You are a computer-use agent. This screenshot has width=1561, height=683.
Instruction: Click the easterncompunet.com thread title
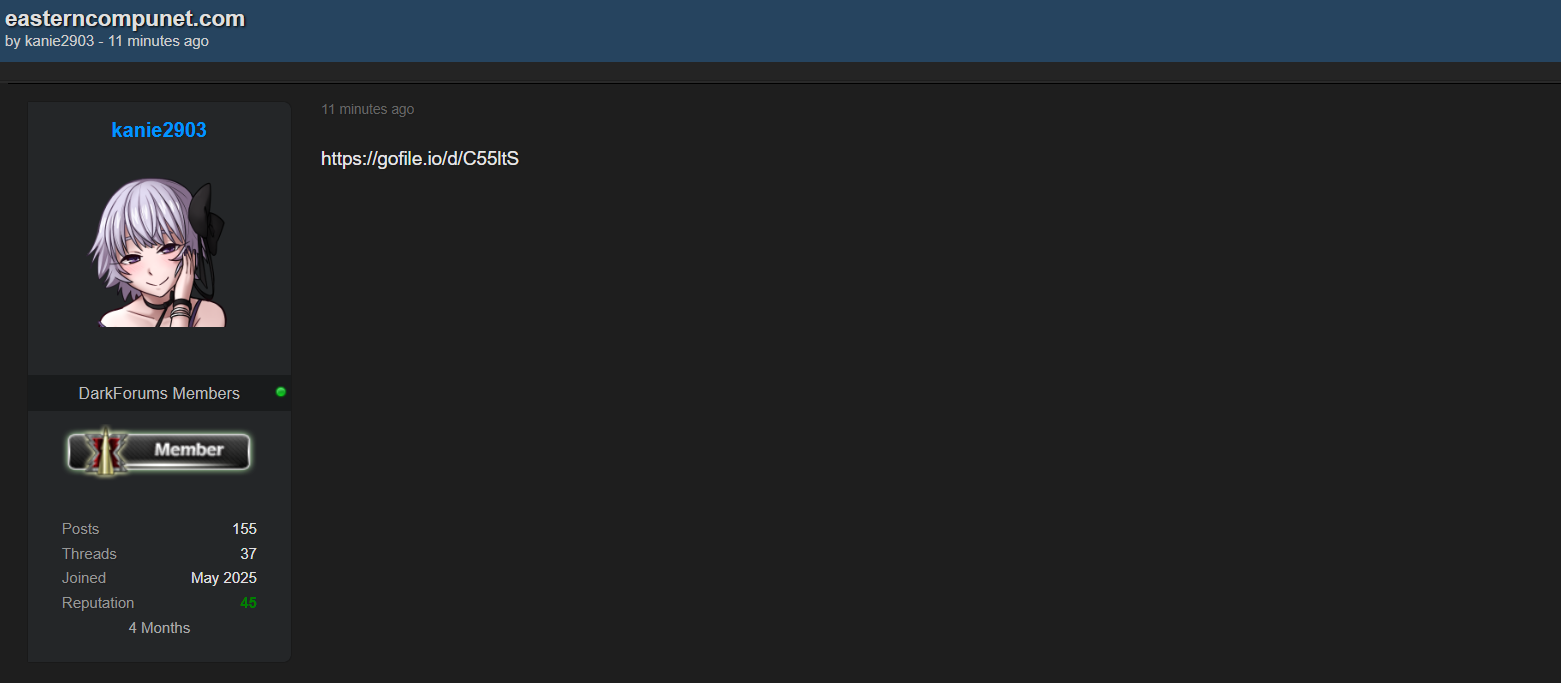pos(125,18)
